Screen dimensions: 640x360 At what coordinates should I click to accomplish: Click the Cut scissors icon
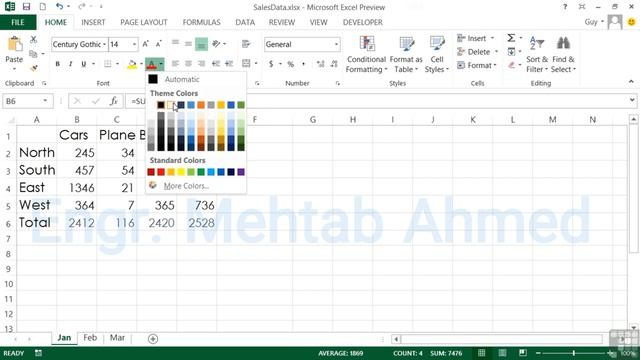tap(33, 39)
